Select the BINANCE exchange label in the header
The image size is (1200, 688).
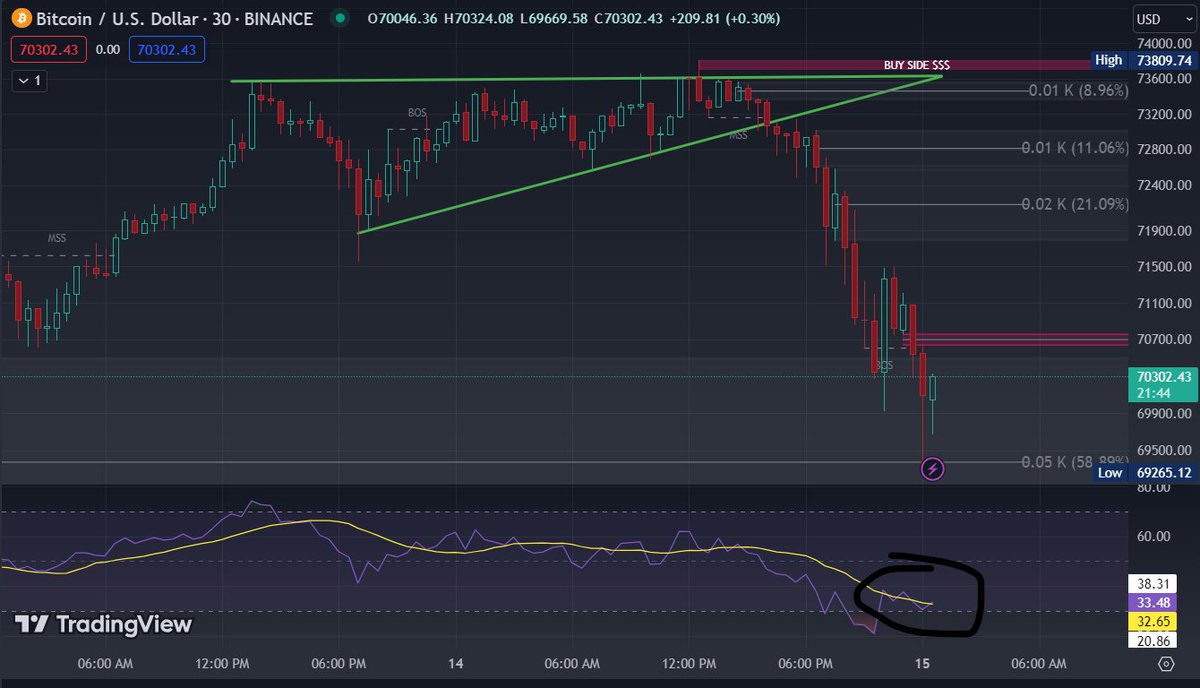278,18
